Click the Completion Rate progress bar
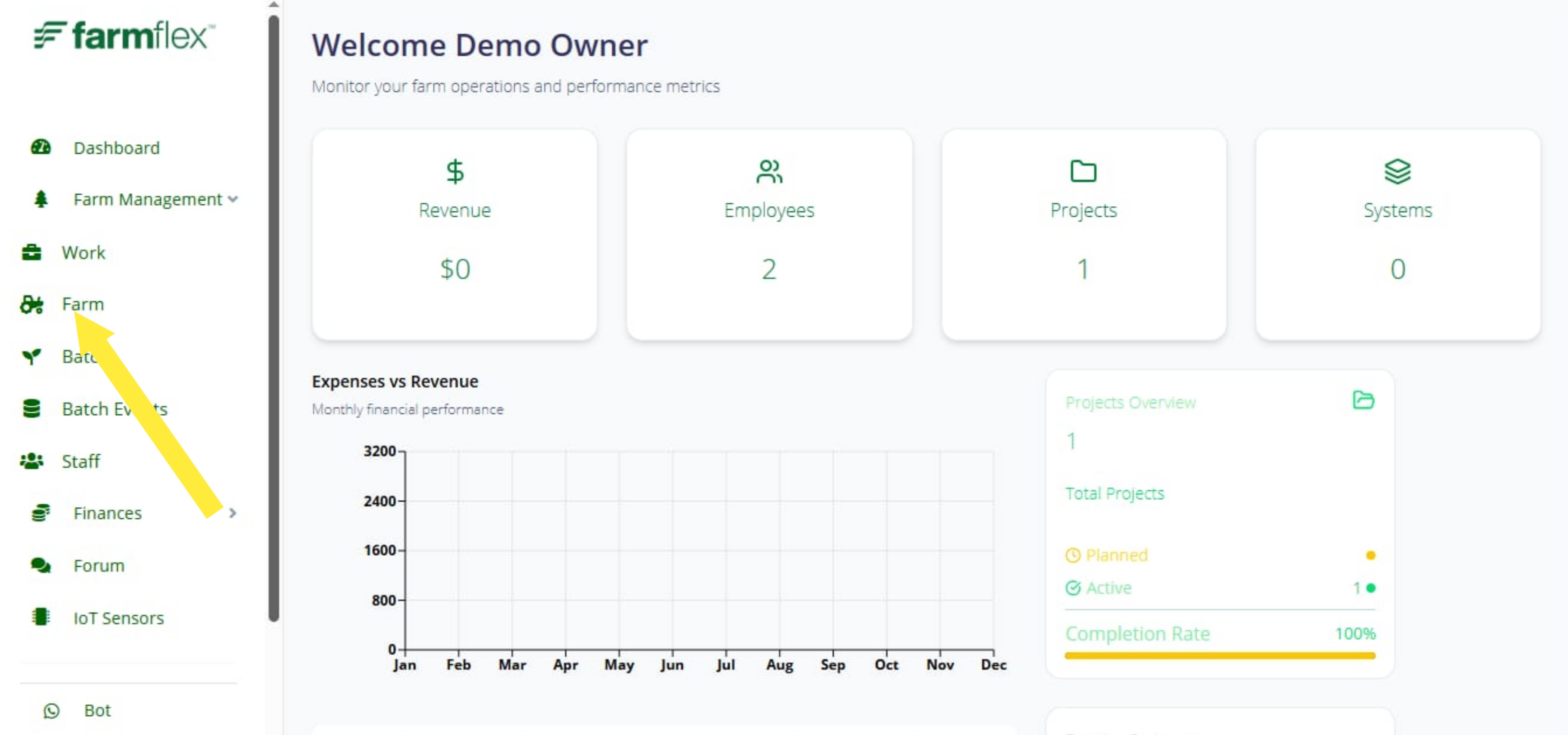Viewport: 1568px width, 735px height. 1220,656
